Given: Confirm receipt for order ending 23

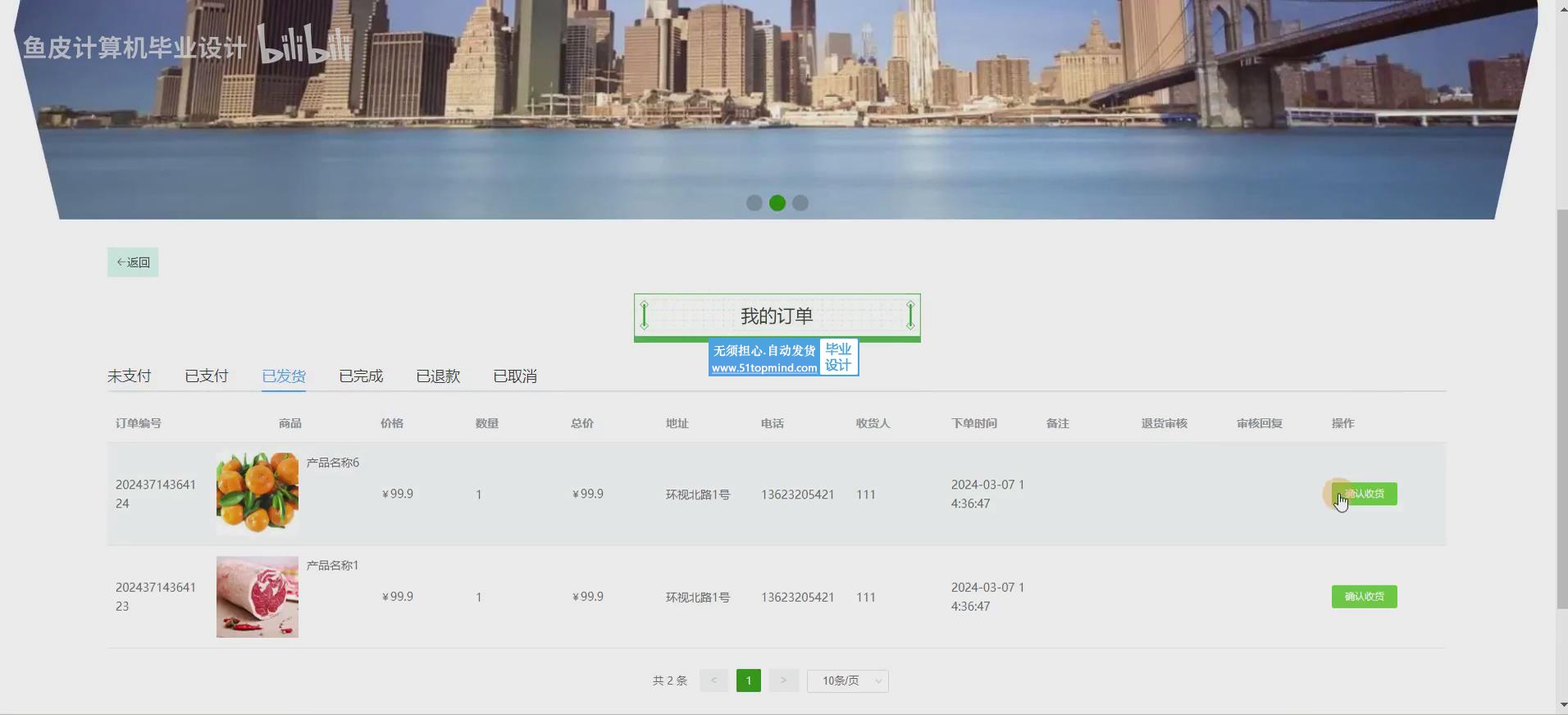Looking at the screenshot, I should click(x=1364, y=596).
